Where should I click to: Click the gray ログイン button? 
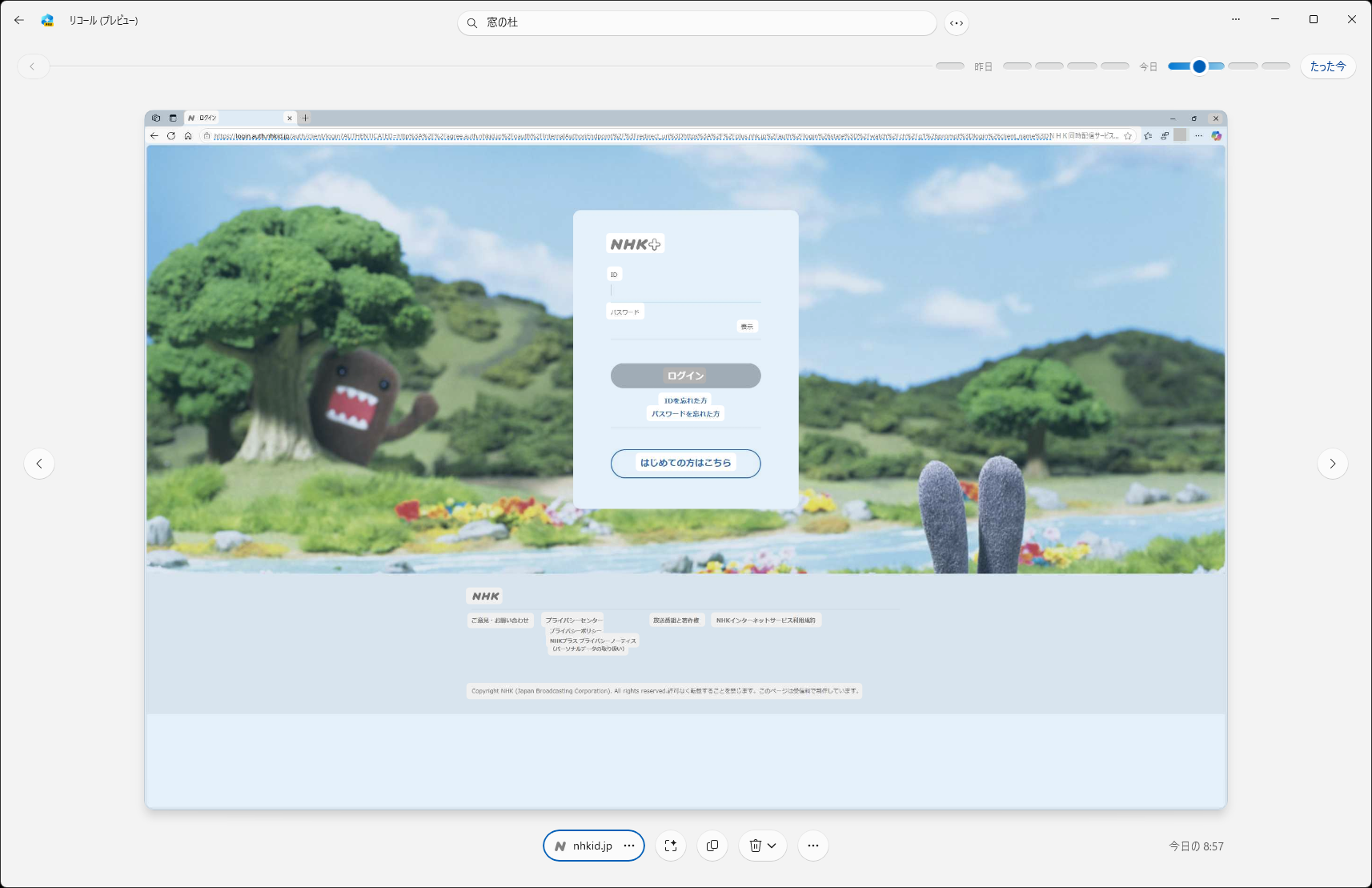[x=686, y=376]
